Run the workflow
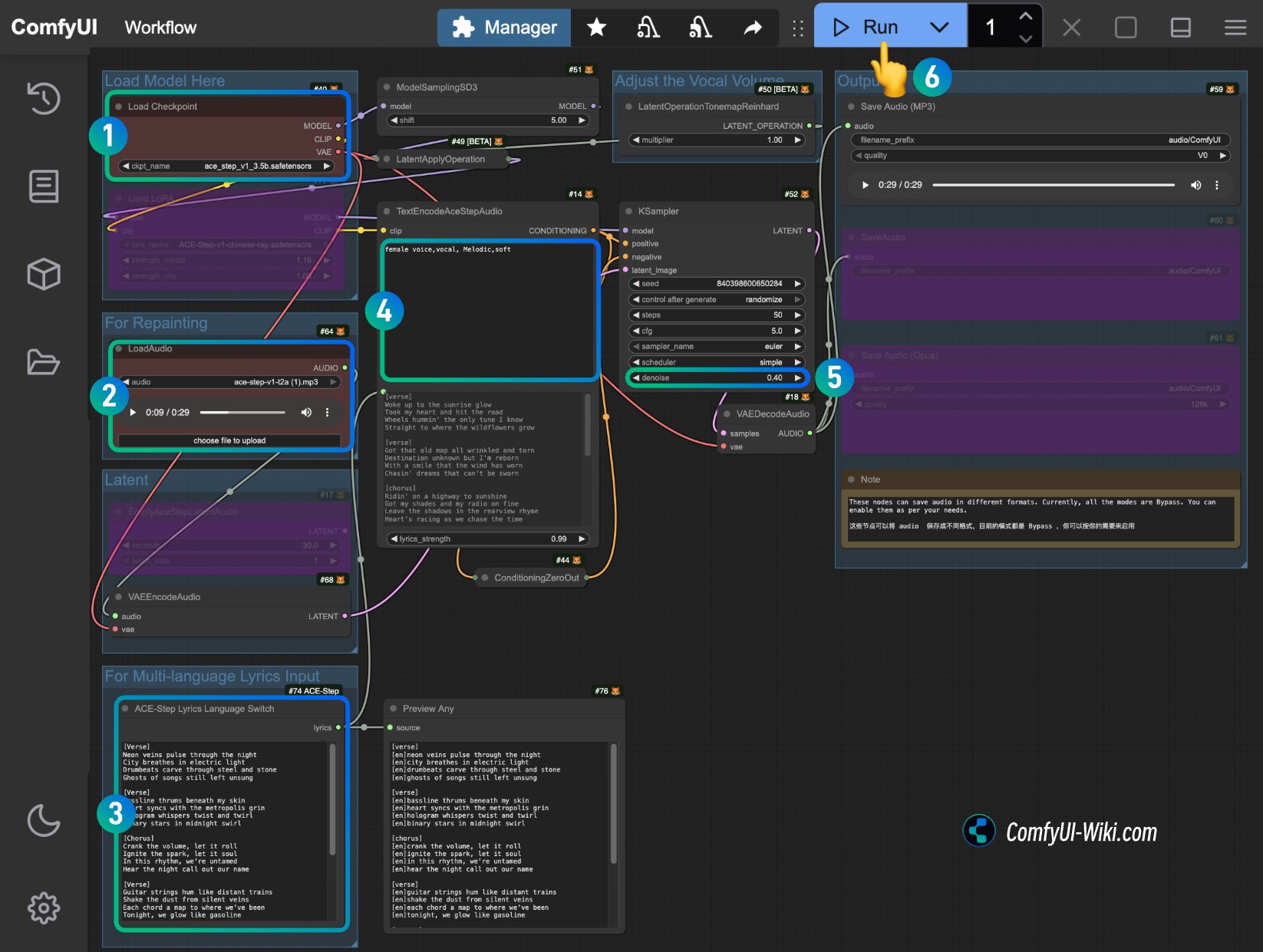This screenshot has height=952, width=1263. [865, 28]
